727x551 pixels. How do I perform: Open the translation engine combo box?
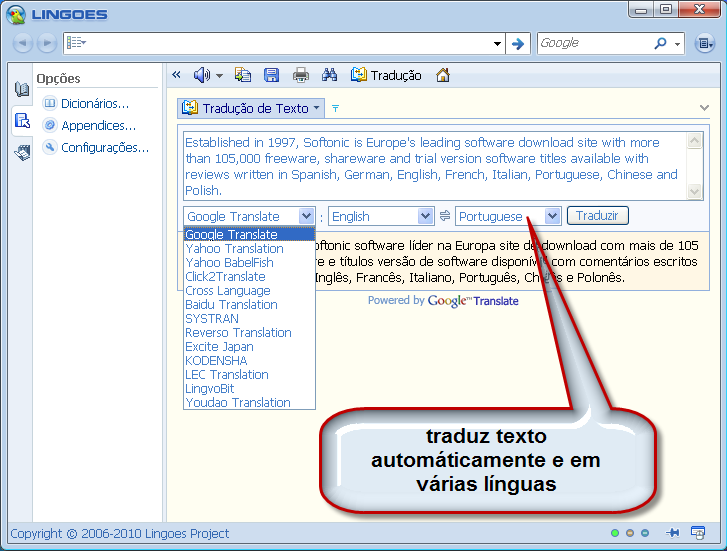(249, 216)
